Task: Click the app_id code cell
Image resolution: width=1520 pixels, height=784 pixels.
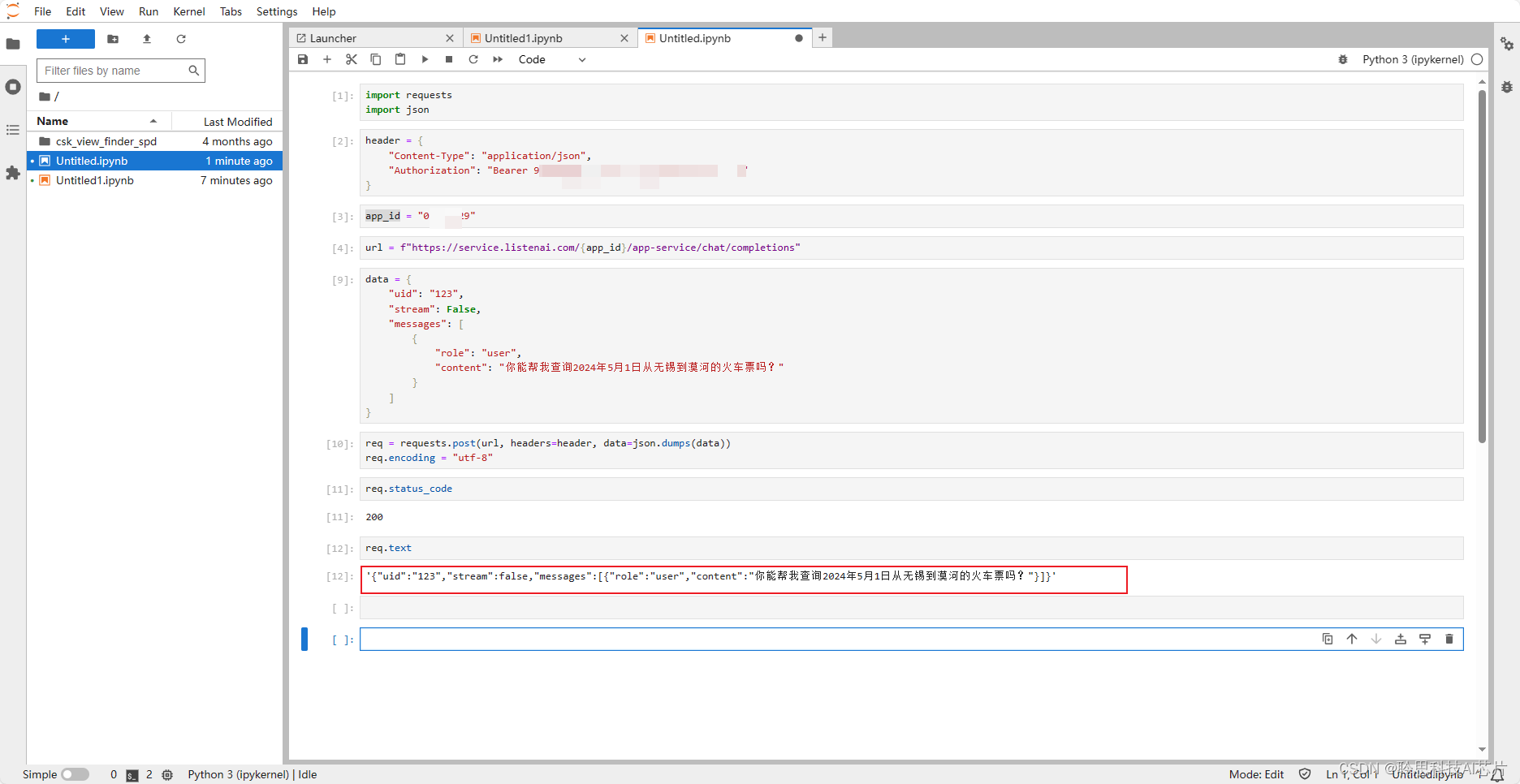Action: point(911,216)
